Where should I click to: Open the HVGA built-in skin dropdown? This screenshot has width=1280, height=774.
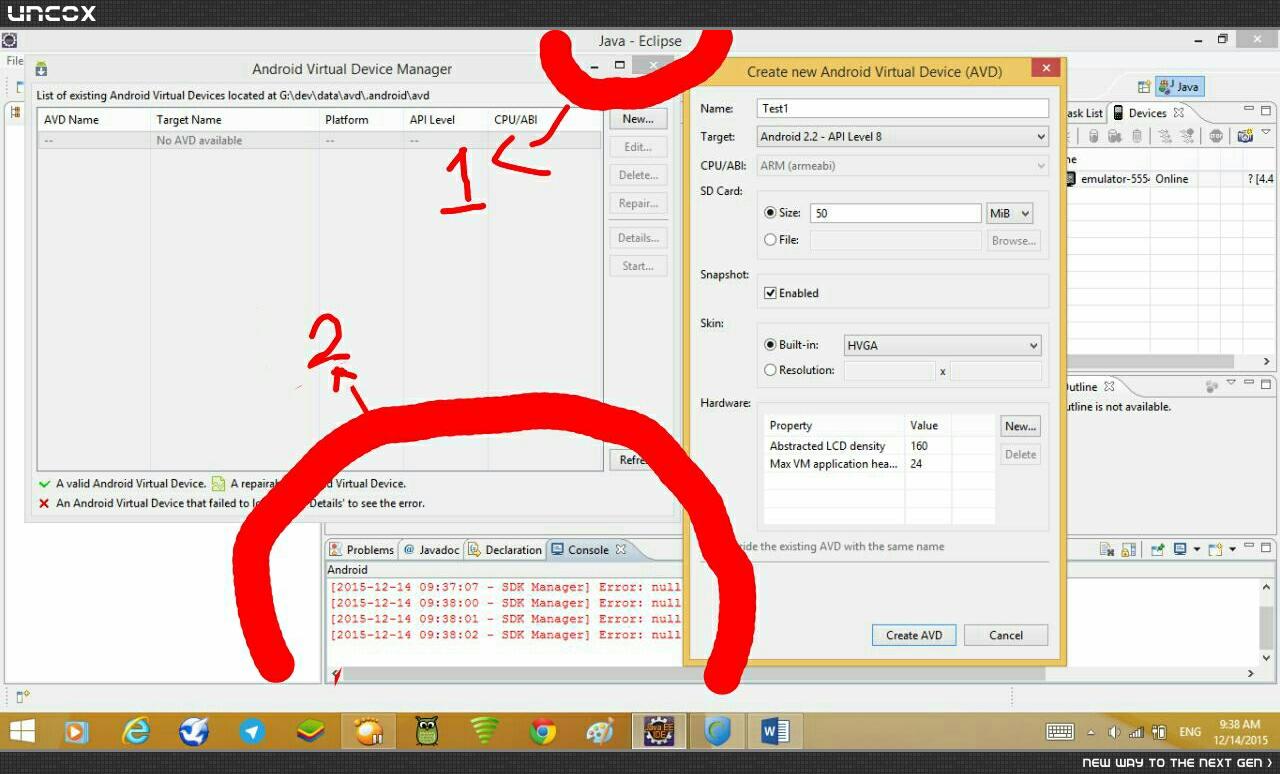942,345
